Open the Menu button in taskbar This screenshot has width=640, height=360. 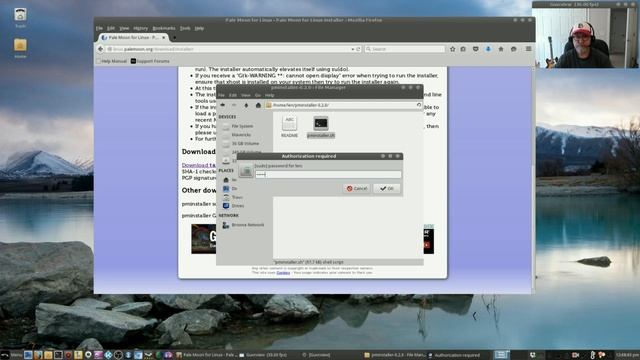11,355
